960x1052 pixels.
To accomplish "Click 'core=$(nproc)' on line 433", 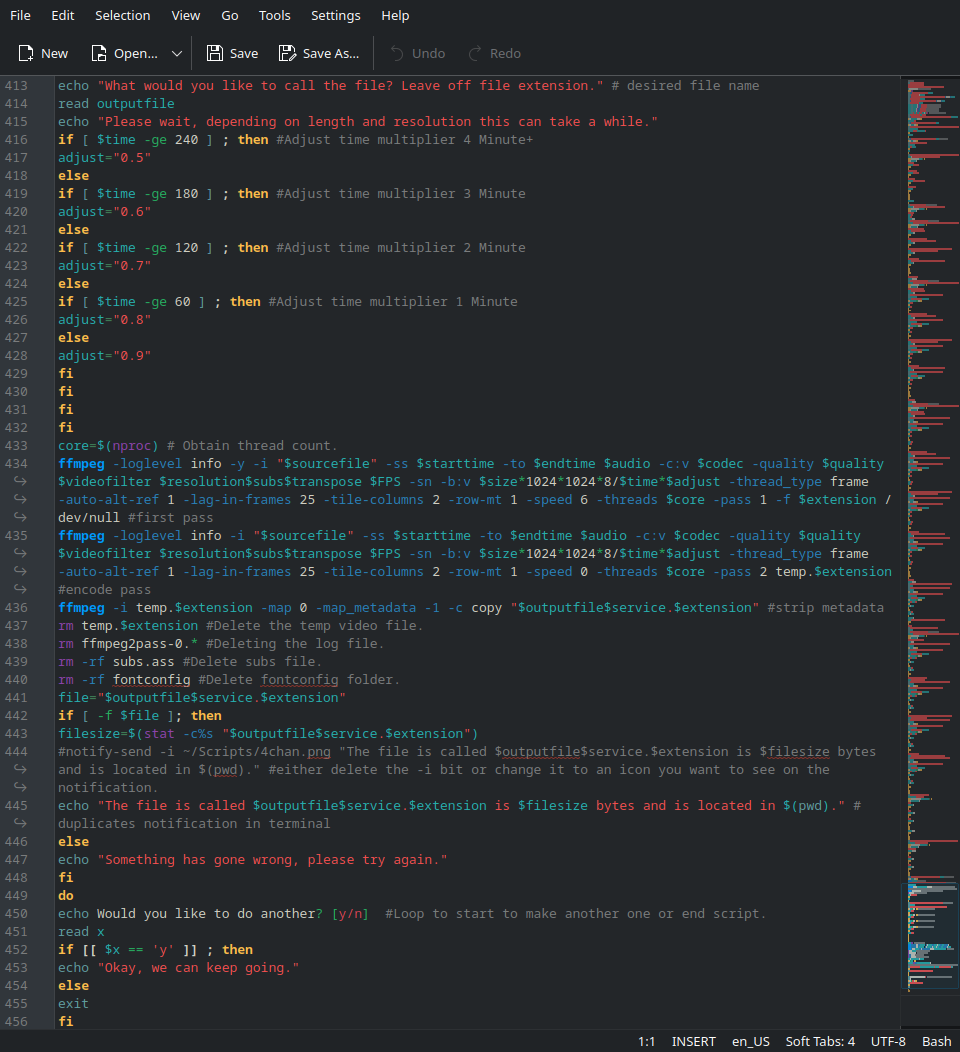I will click(x=108, y=445).
